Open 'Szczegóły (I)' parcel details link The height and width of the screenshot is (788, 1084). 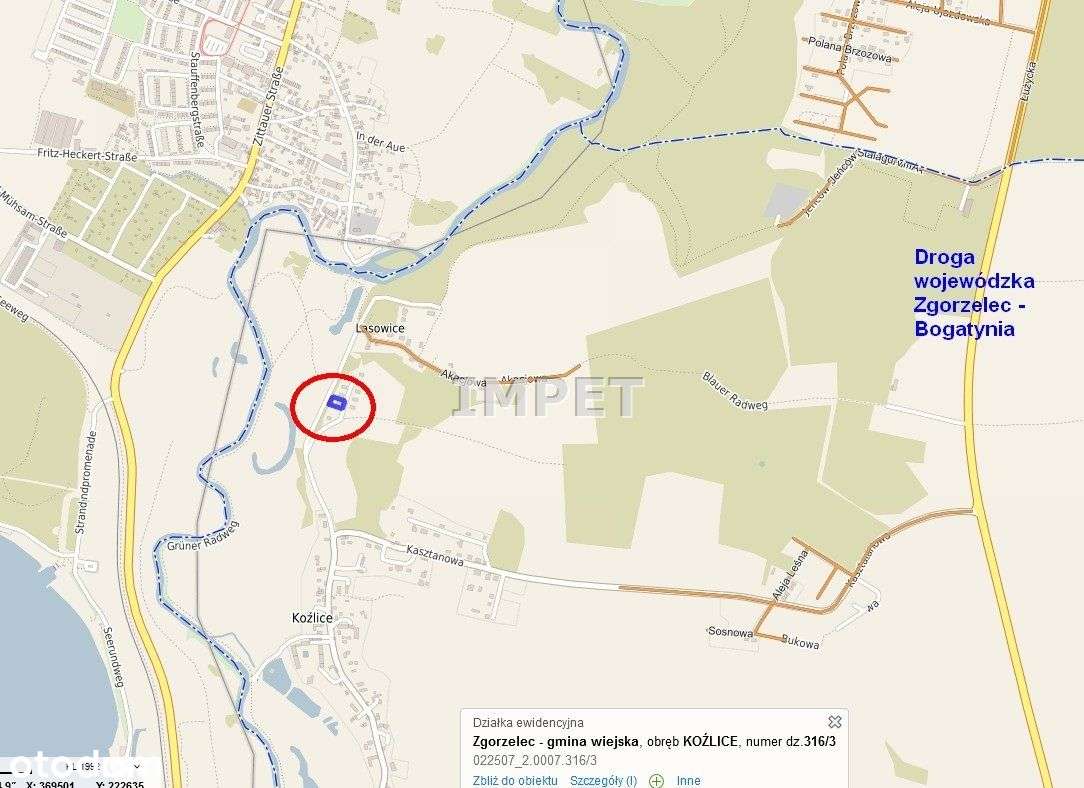coord(603,780)
